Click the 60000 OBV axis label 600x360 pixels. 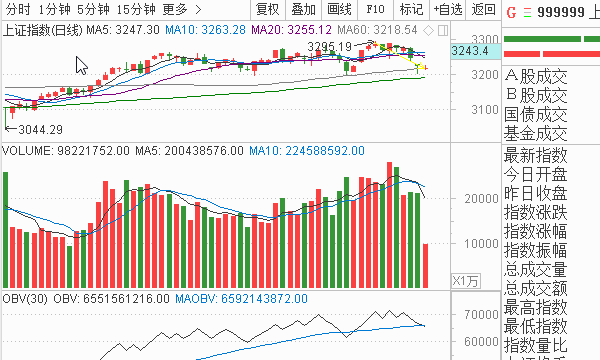(481, 342)
